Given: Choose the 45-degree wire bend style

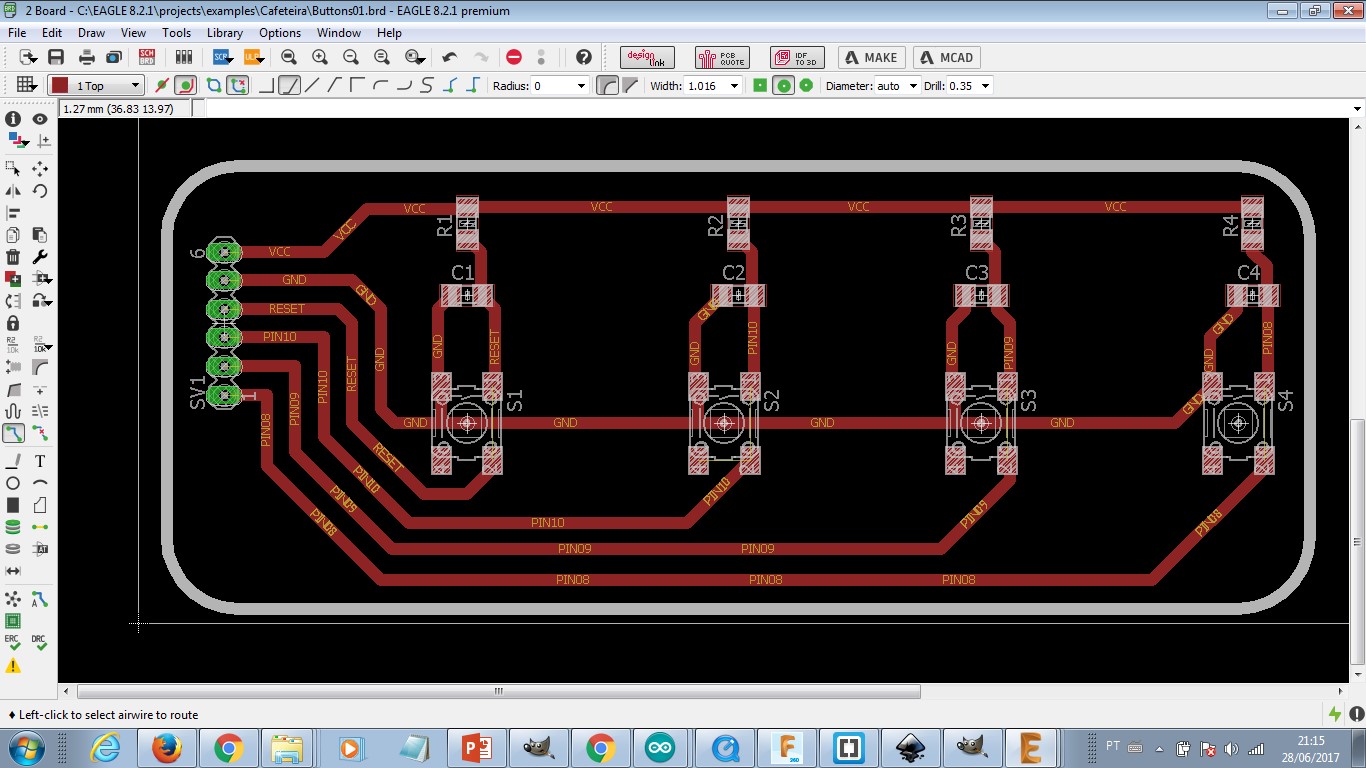Looking at the screenshot, I should click(289, 86).
